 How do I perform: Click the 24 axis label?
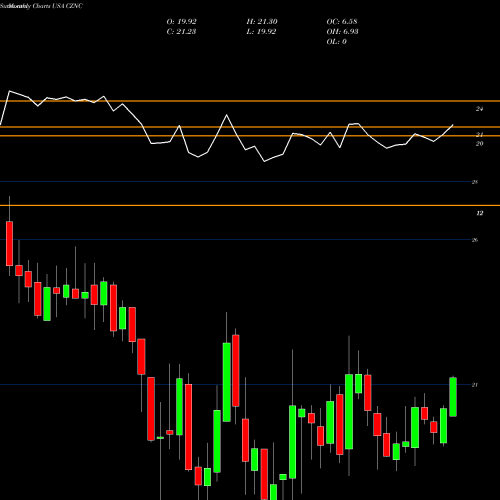[479, 109]
